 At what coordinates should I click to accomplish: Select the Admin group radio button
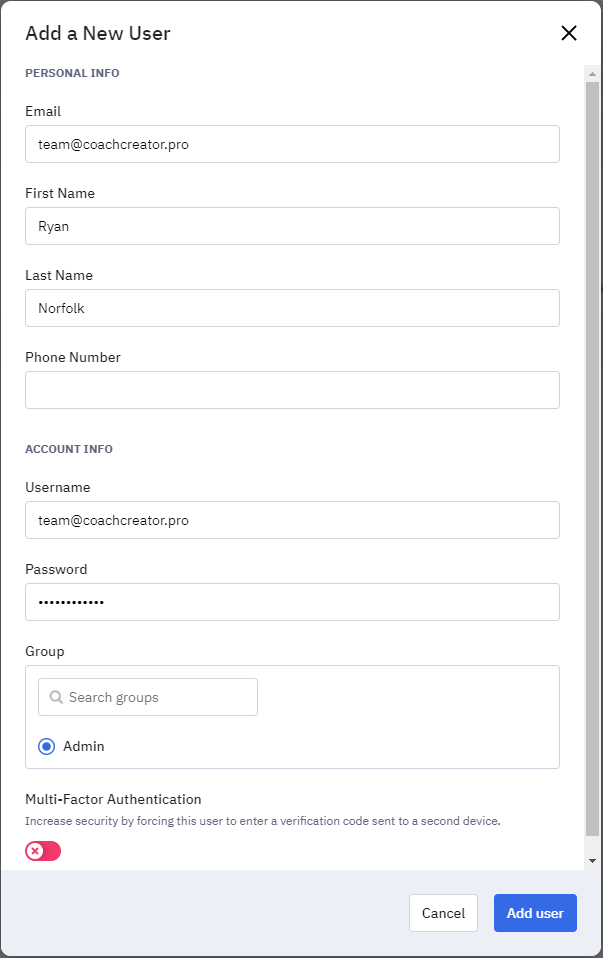coord(46,746)
